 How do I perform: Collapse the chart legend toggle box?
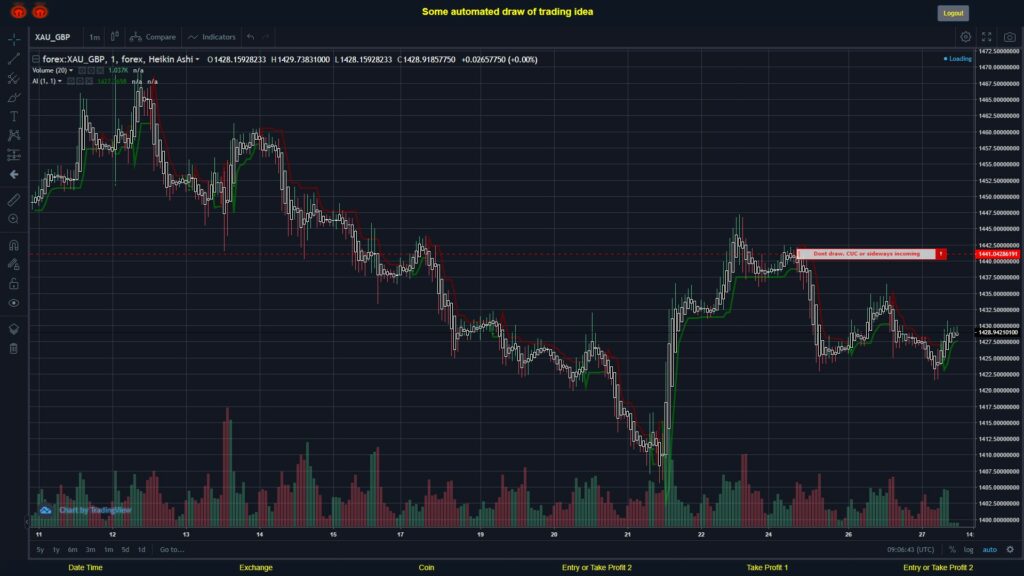coord(36,59)
